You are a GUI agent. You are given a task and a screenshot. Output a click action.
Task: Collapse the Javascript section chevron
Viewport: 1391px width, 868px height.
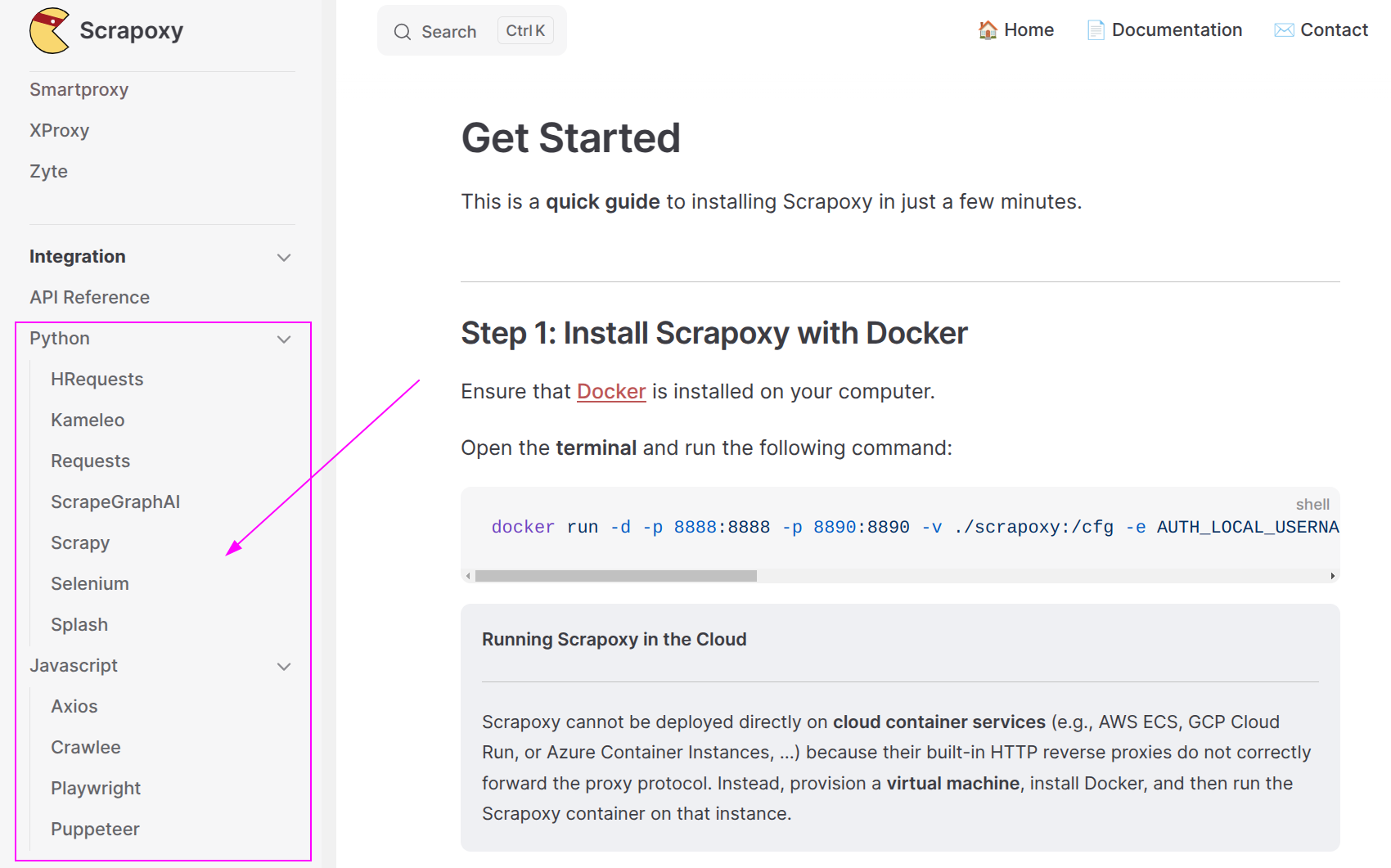tap(284, 666)
